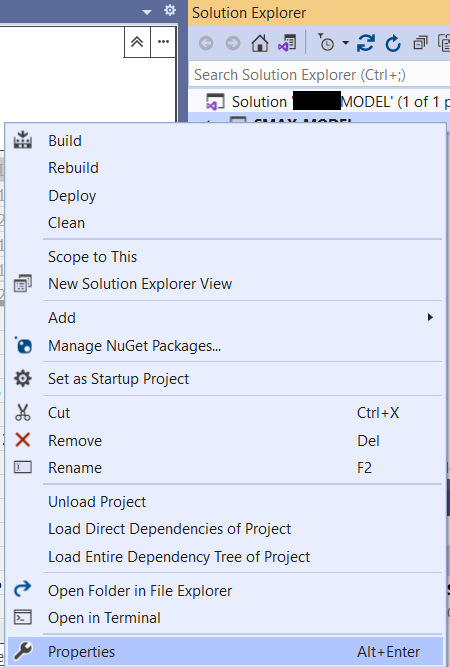This screenshot has height=667, width=450.
Task: Click the Search Solution Explorer field
Action: tap(319, 75)
